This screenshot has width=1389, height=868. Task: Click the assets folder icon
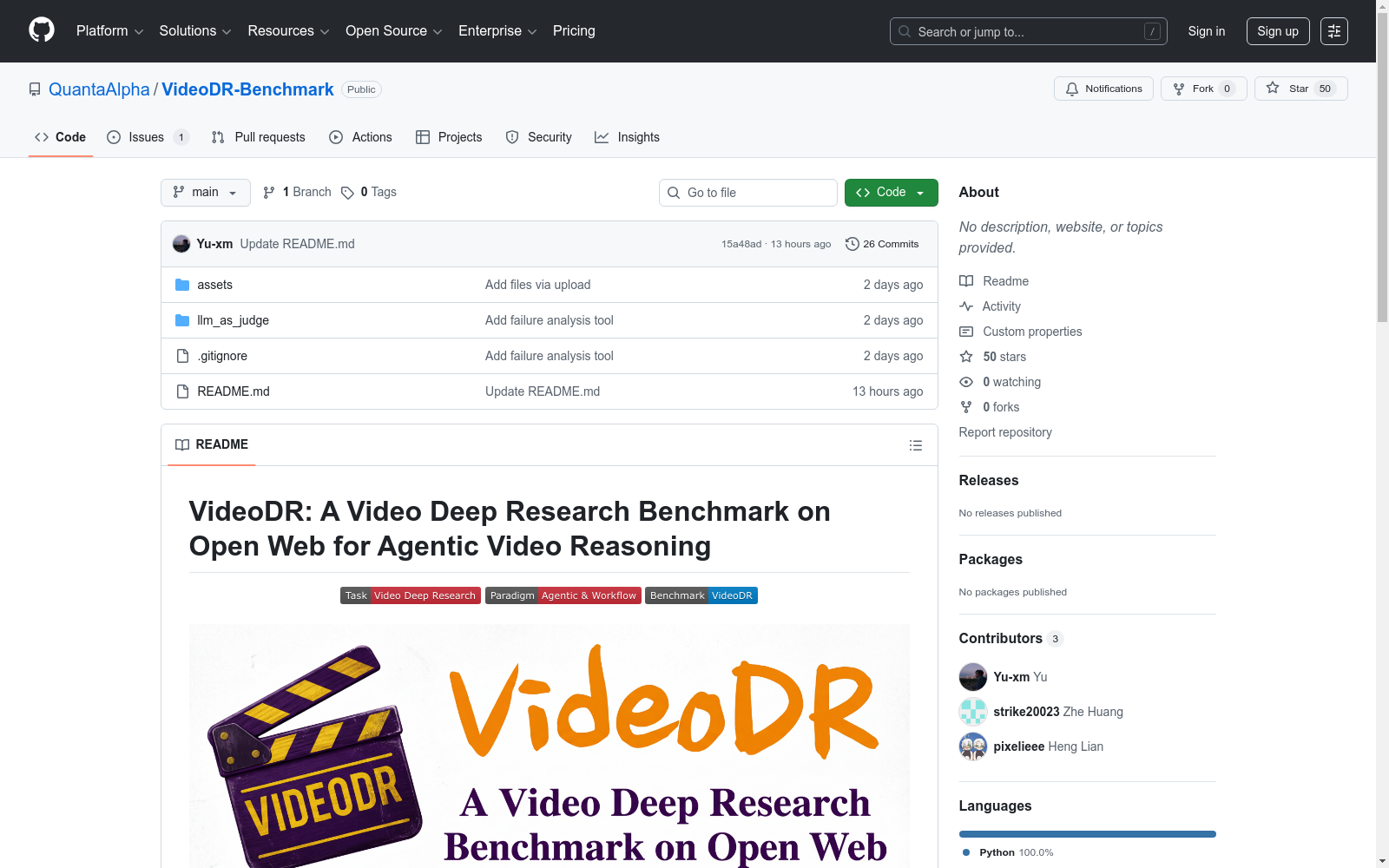click(x=182, y=285)
